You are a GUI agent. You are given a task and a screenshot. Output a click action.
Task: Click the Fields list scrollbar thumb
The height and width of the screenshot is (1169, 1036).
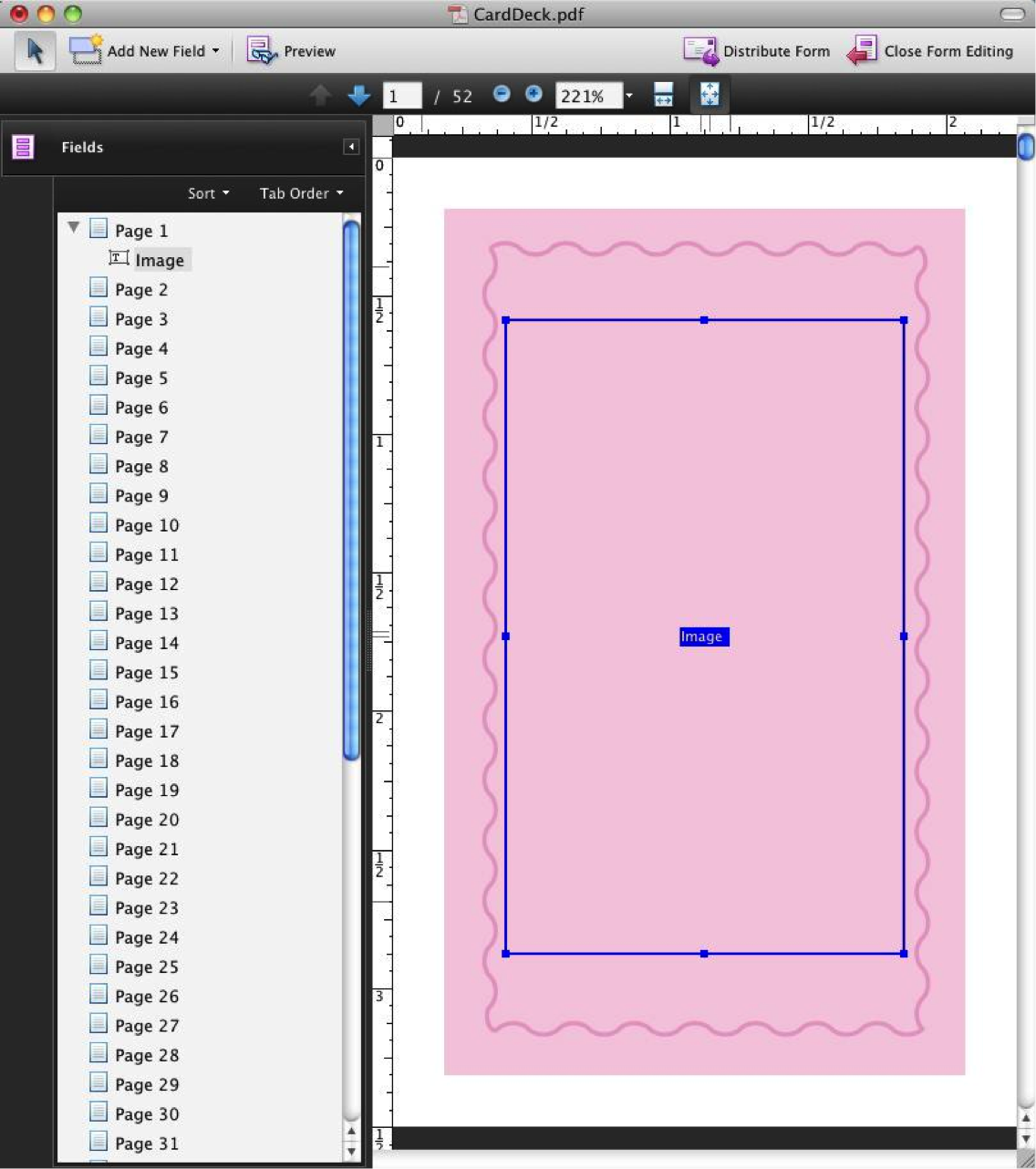352,491
